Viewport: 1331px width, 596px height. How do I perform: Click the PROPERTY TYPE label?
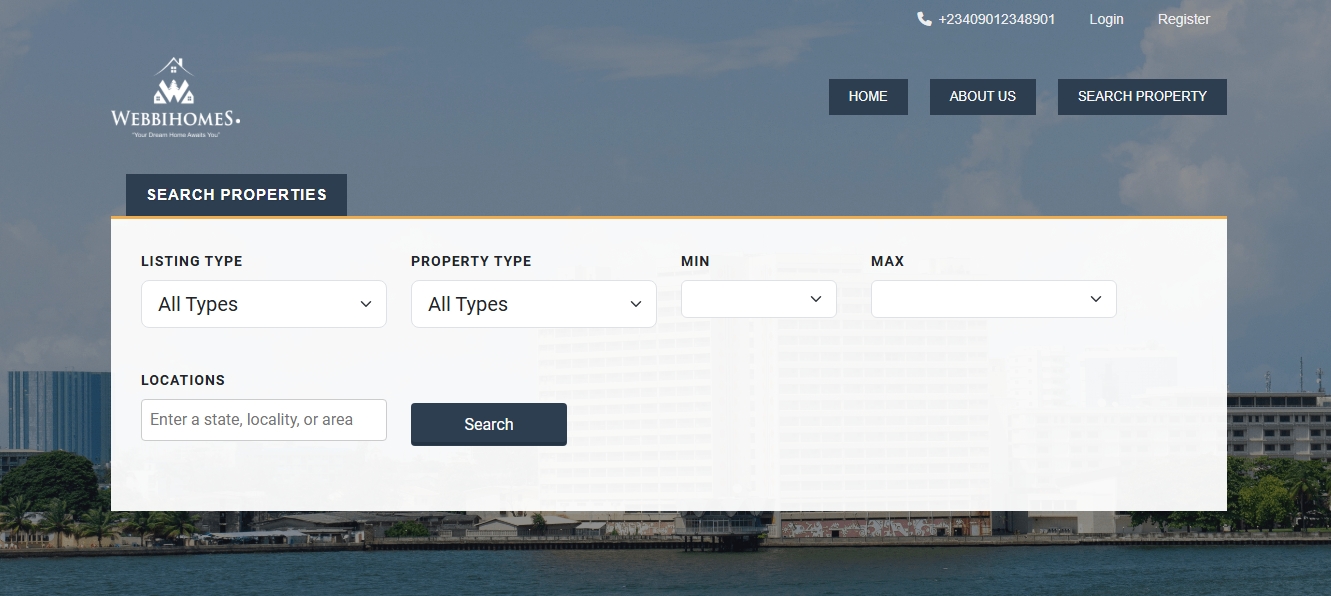[x=471, y=261]
